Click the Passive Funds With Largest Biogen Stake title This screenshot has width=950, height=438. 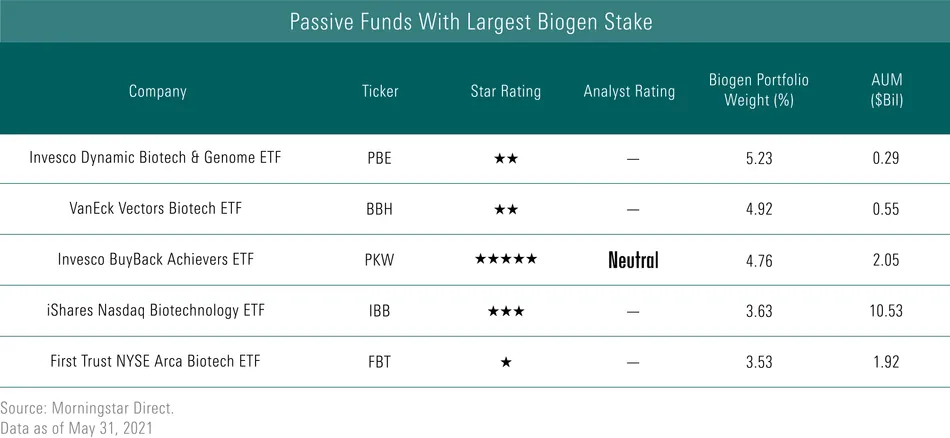[475, 21]
